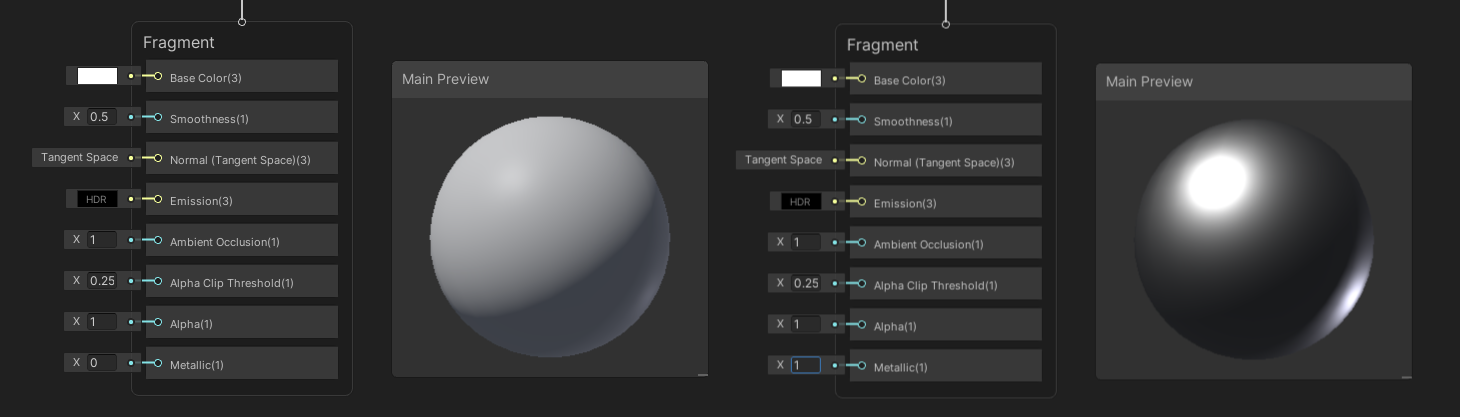Image resolution: width=1460 pixels, height=417 pixels.
Task: Click the Tangent Space label on the right node
Action: (x=783, y=160)
